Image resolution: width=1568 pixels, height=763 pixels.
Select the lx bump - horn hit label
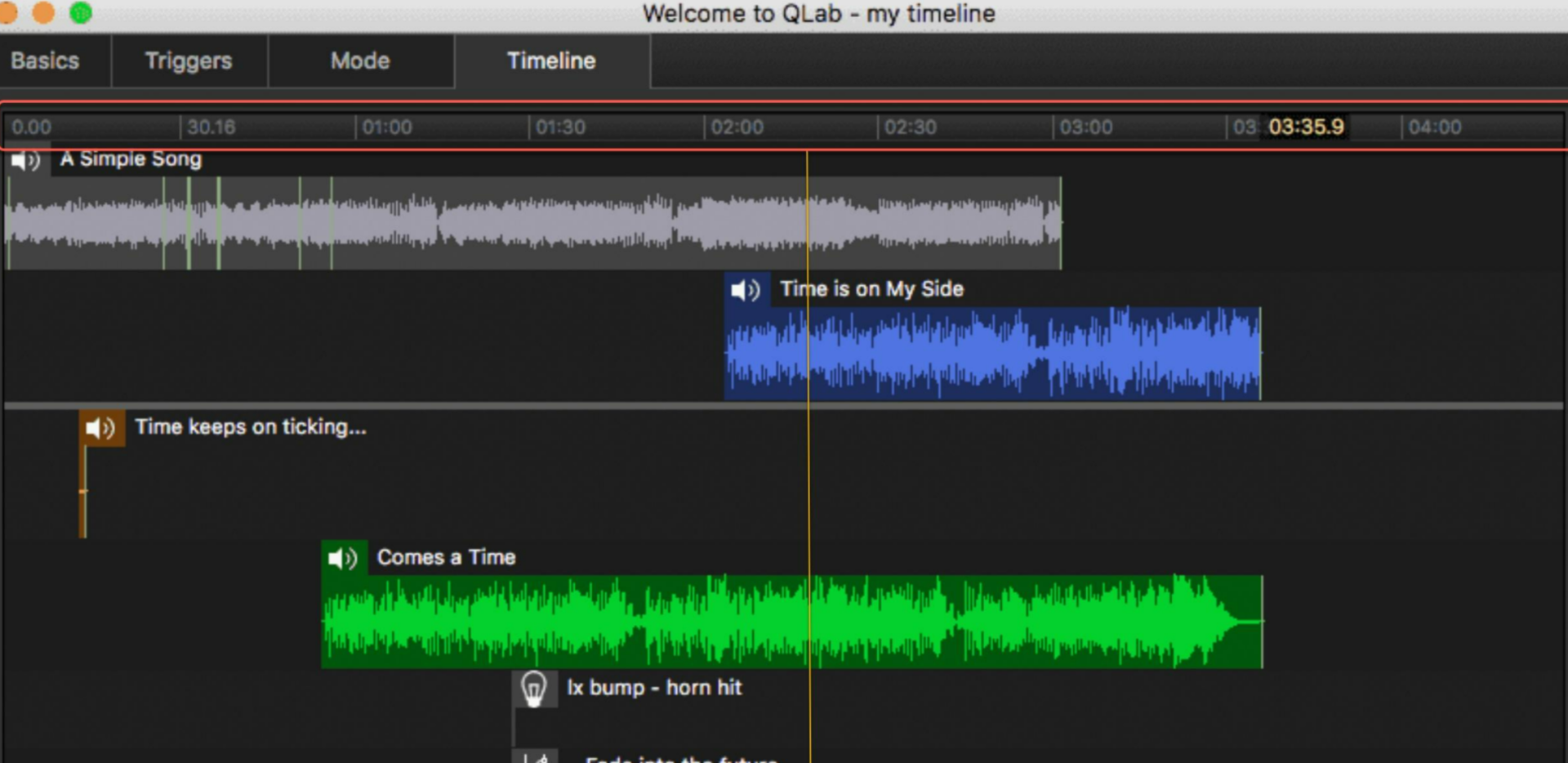pyautogui.click(x=654, y=688)
